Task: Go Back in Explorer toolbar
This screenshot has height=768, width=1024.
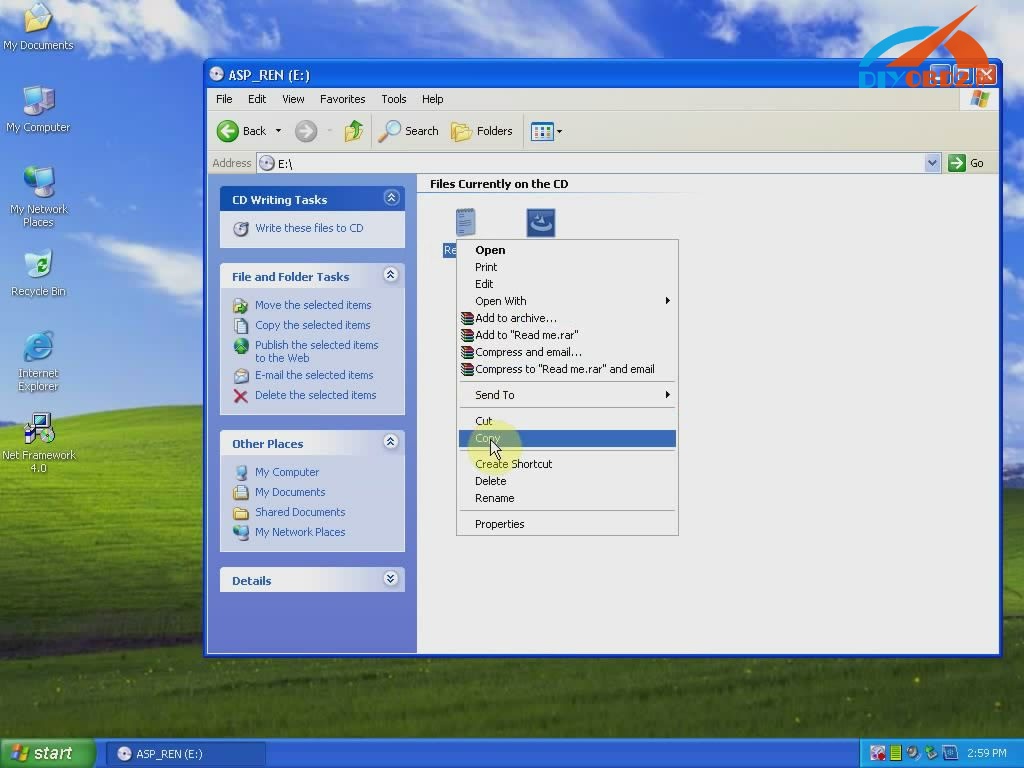Action: pyautogui.click(x=242, y=131)
